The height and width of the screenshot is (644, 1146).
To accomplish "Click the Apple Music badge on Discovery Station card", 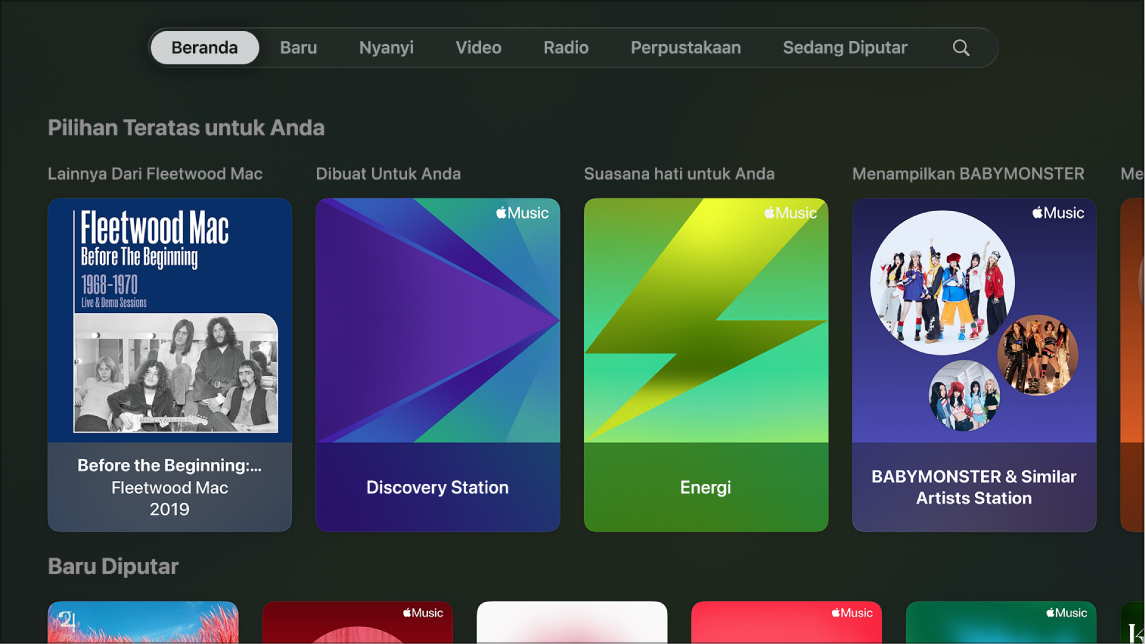I will point(521,212).
